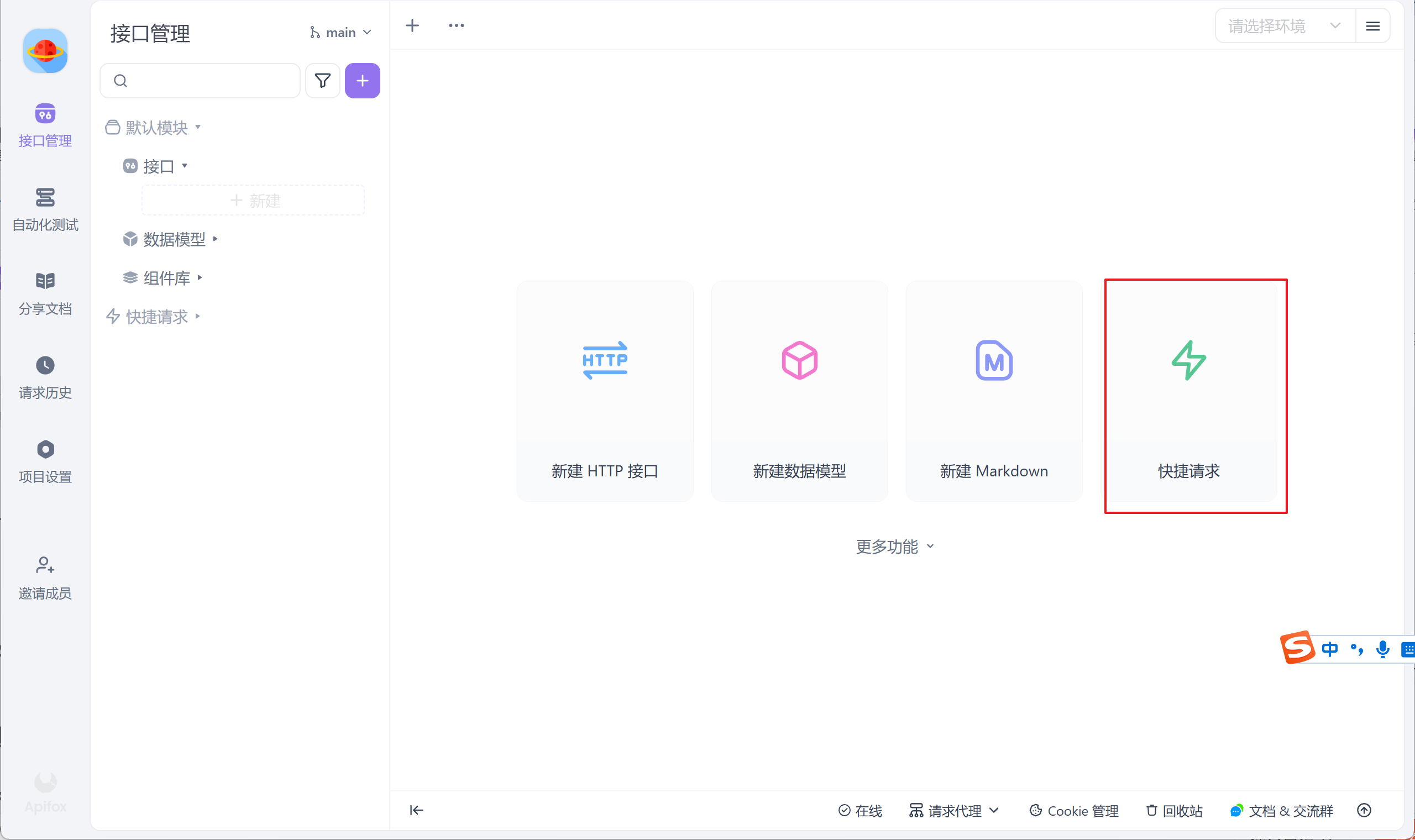1415x840 pixels.
Task: Open the three-dots tab options menu
Action: pyautogui.click(x=456, y=25)
